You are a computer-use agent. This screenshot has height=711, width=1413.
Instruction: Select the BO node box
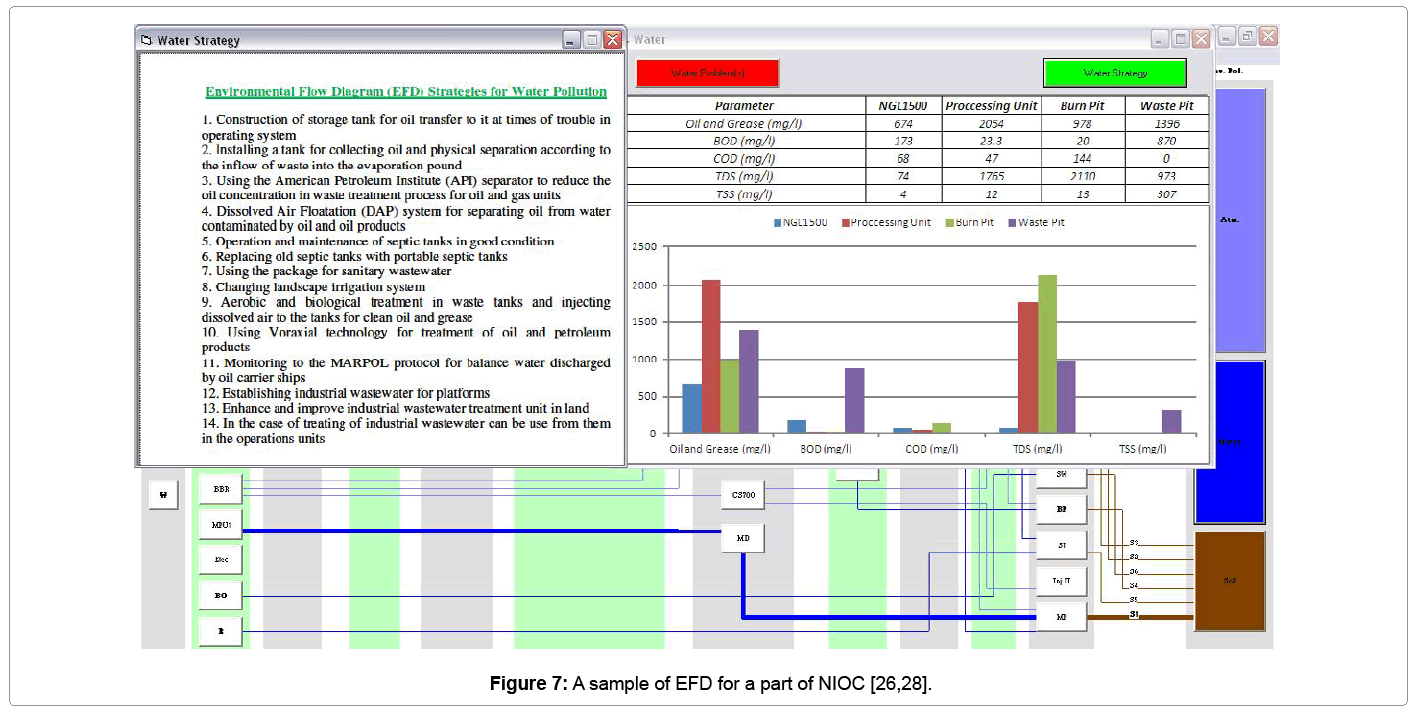pyautogui.click(x=221, y=596)
